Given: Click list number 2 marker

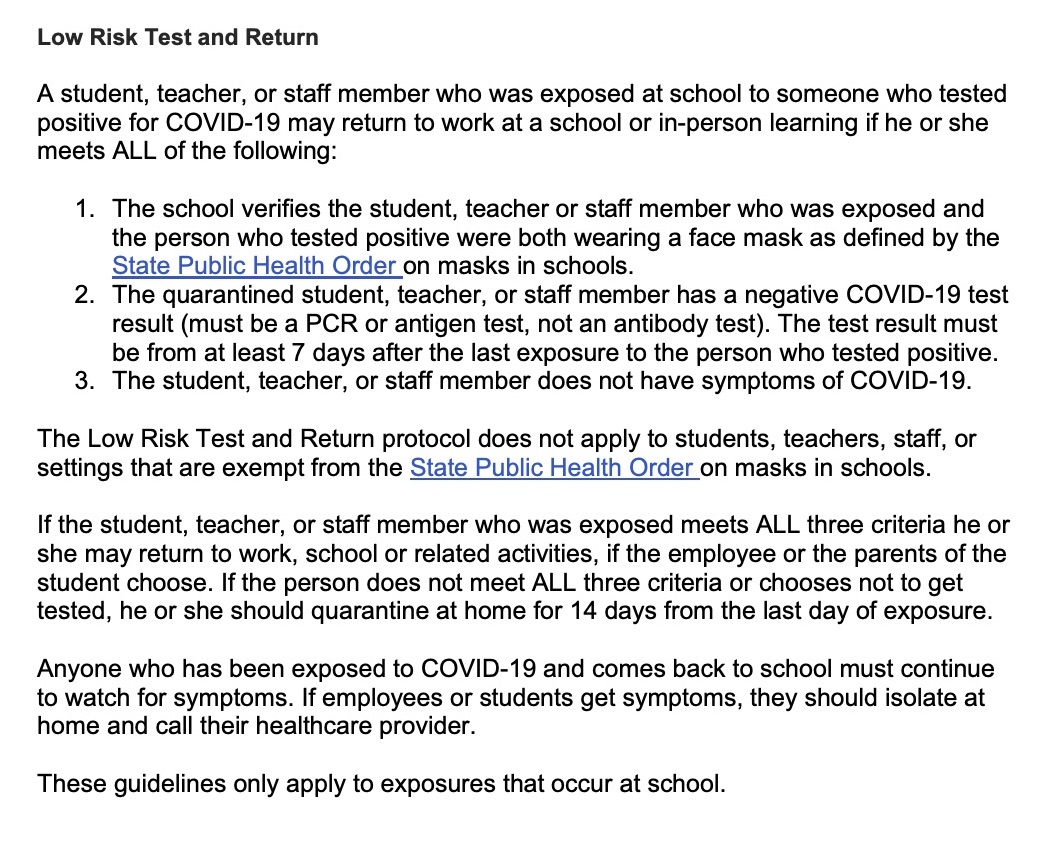Looking at the screenshot, I should 85,295.
